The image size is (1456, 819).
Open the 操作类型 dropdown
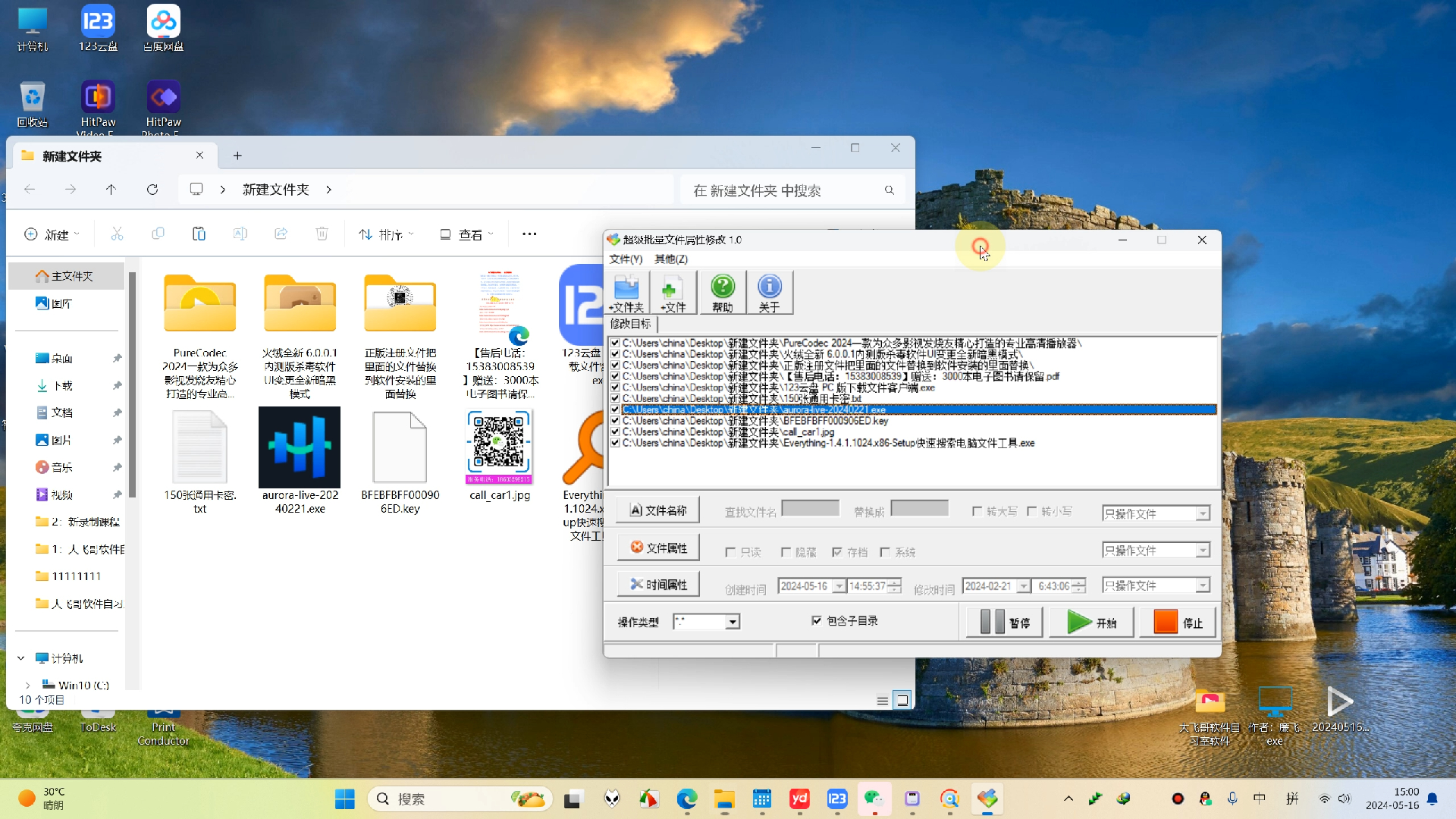[732, 621]
